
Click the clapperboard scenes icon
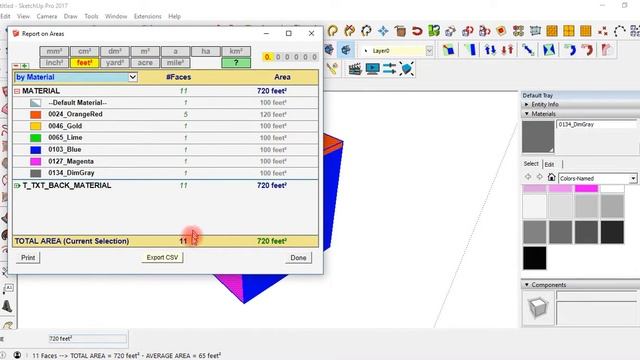(x=355, y=69)
